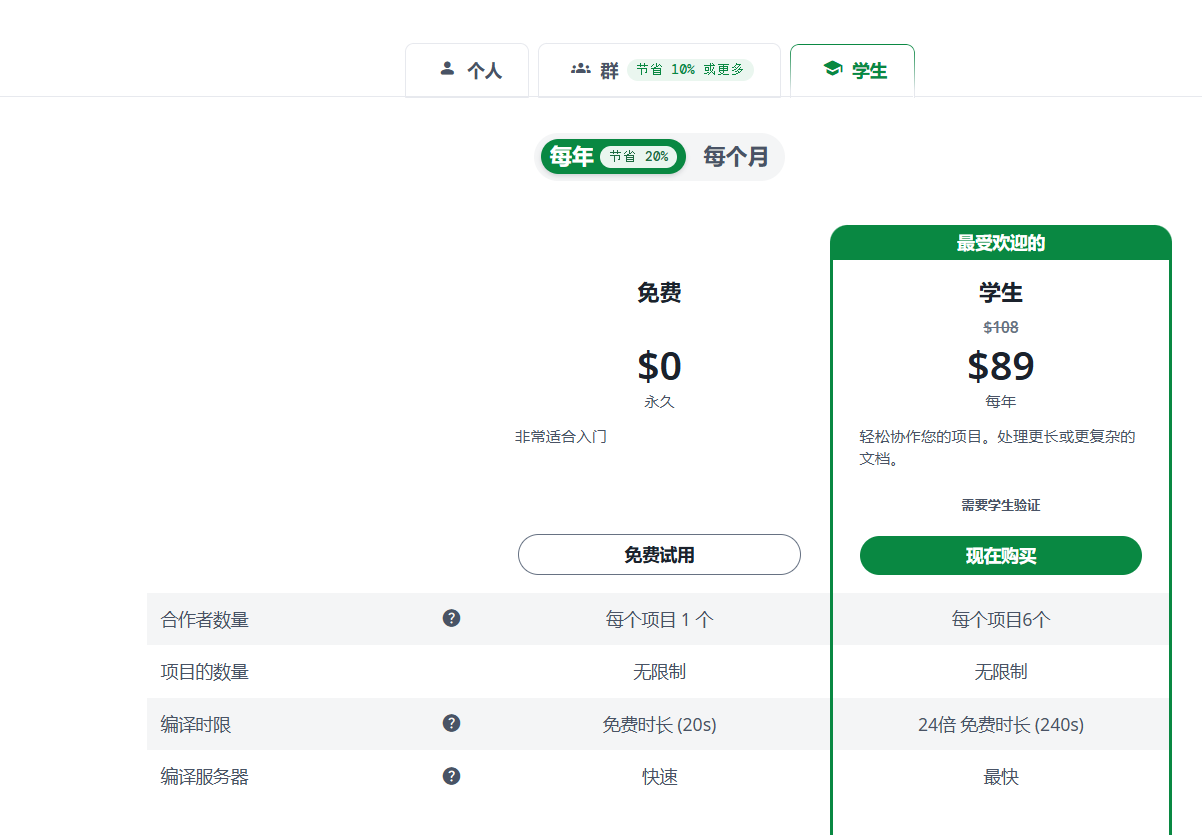Screen dimensions: 1202x835
Task: Click the 需要学生验证 note
Action: [x=1000, y=505]
